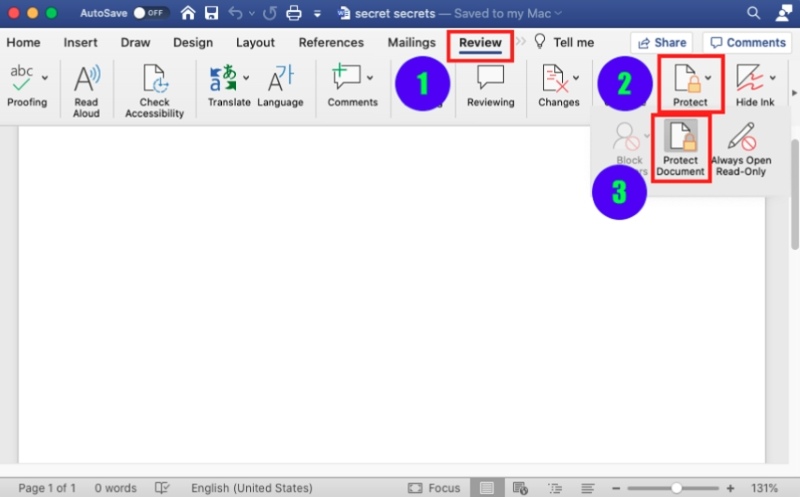The width and height of the screenshot is (800, 497).
Task: Click the Proofing abc checkmark icon
Action: (21, 79)
